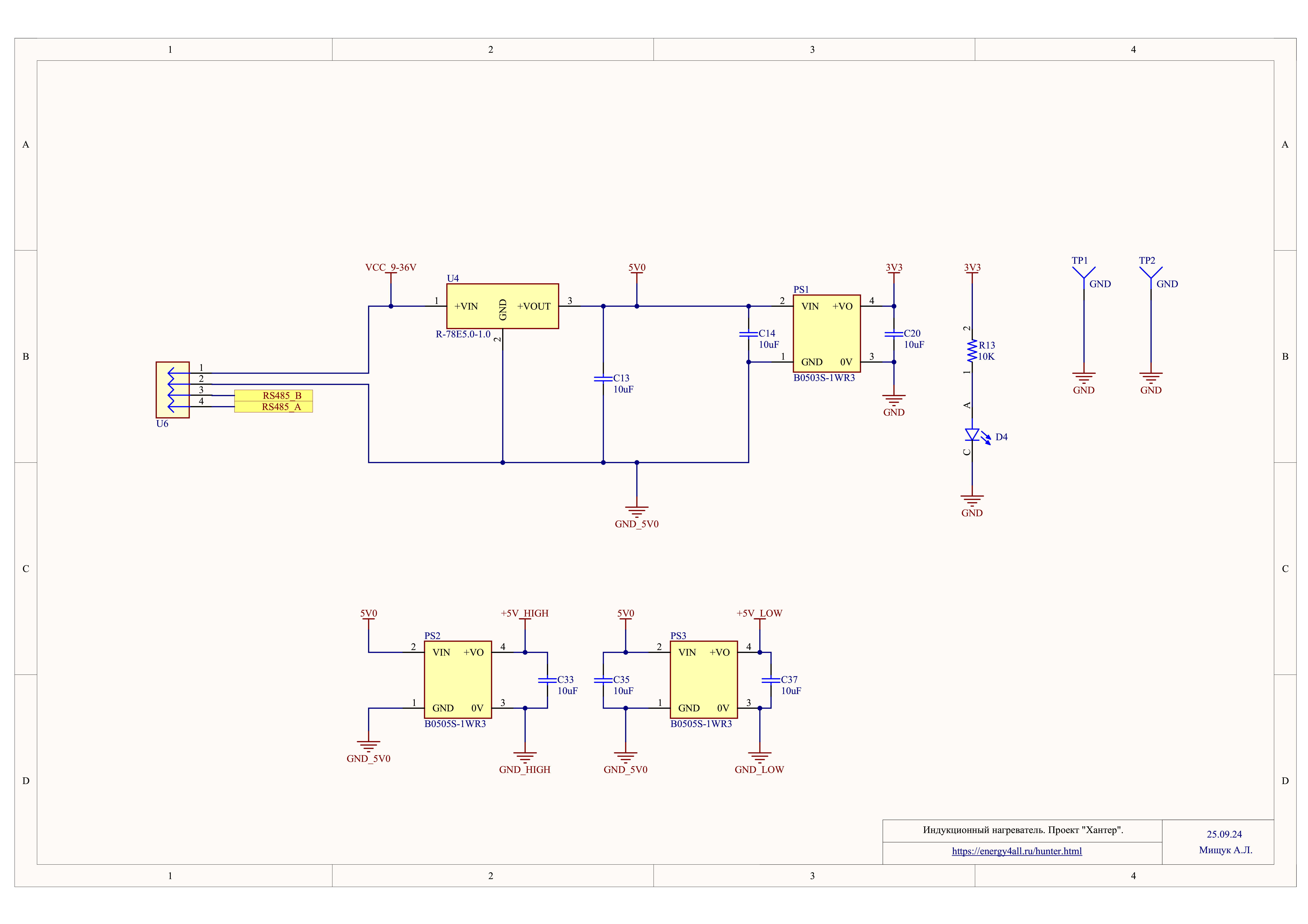Select the PS3 B0505S-1WR3 converter block
The image size is (1308, 924).
(x=703, y=680)
